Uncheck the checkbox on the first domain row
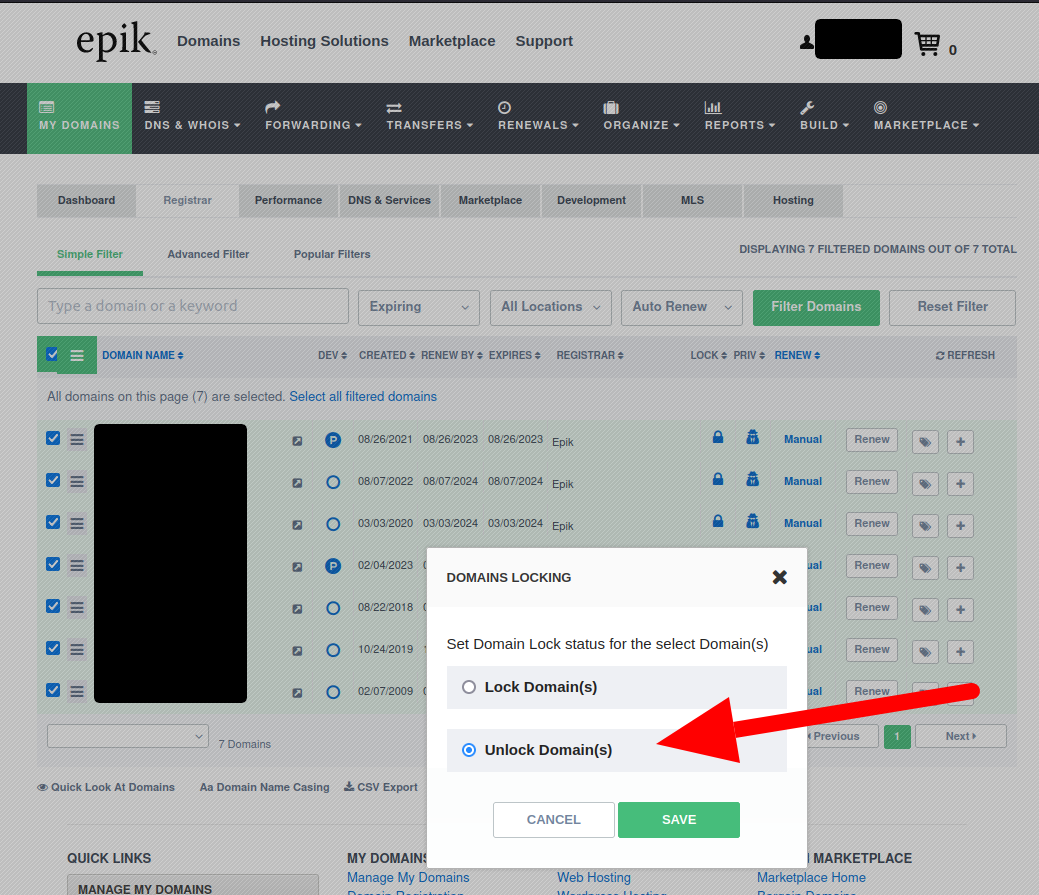The width and height of the screenshot is (1039, 895). click(52, 438)
